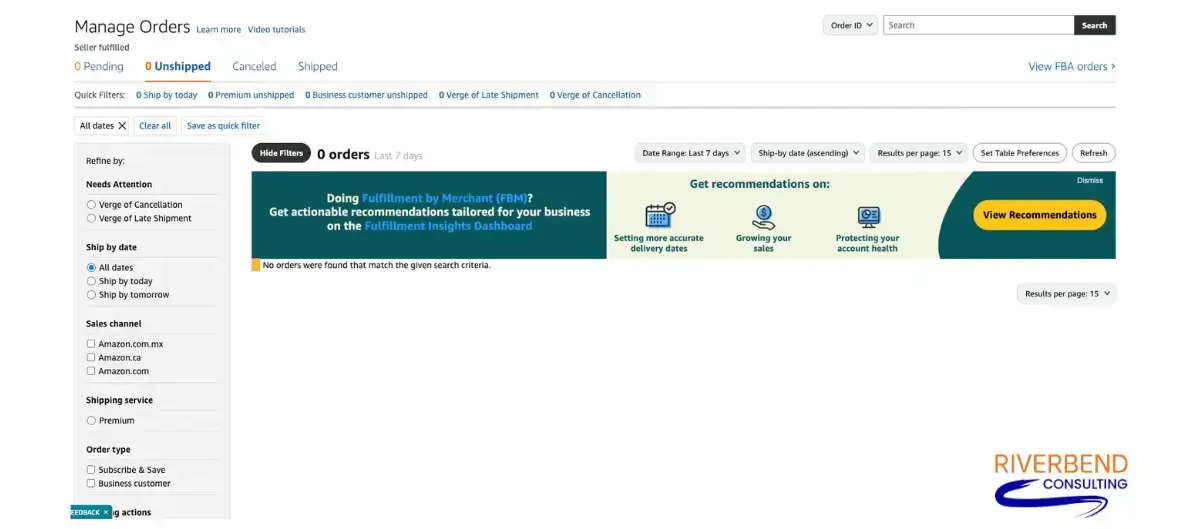Open Ship-by date ascending sort dropdown
Screen dimensions: 1200x529
[x=808, y=153]
